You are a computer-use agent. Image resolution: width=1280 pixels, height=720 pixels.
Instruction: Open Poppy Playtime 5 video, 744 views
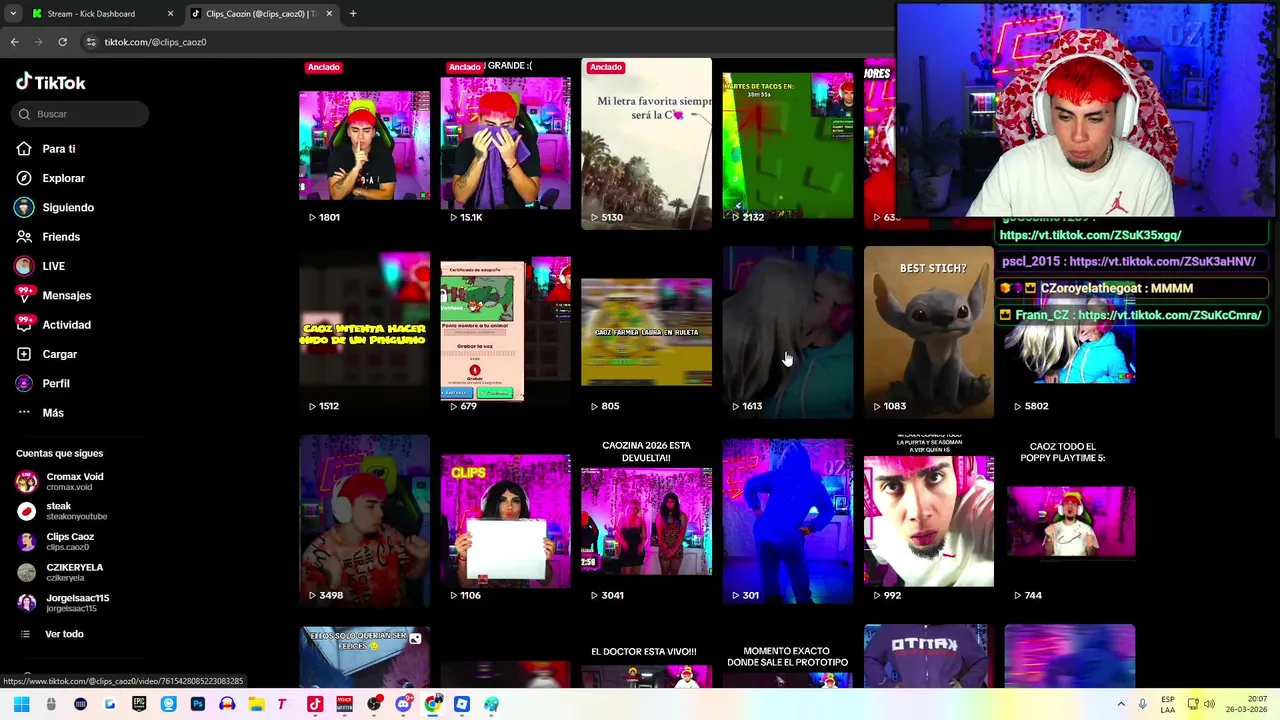point(1070,521)
